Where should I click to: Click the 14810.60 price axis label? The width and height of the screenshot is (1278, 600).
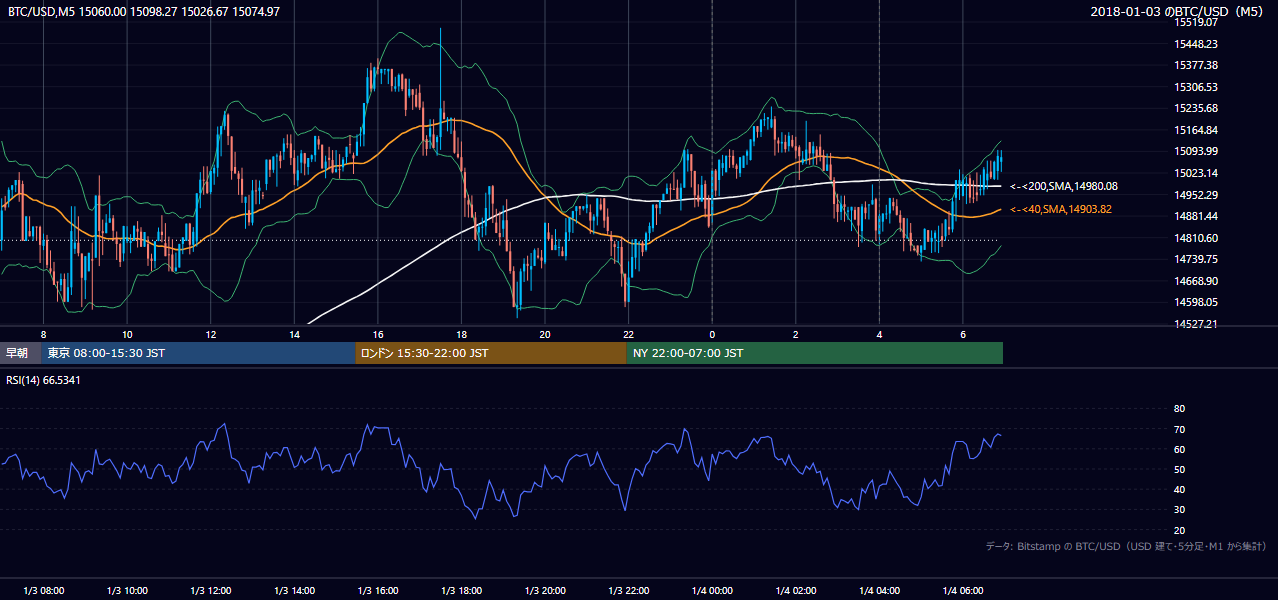click(x=1196, y=238)
